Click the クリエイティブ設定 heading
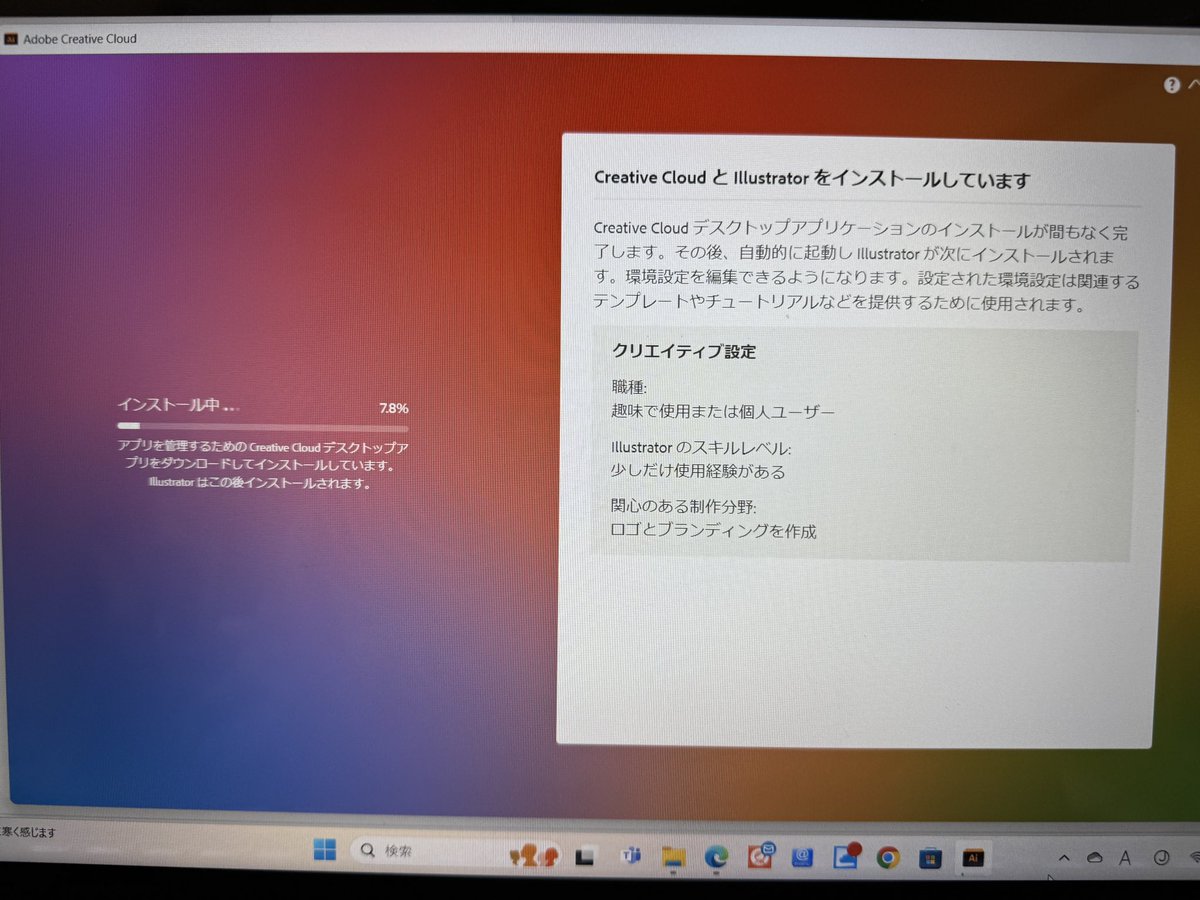The height and width of the screenshot is (900, 1200). [x=683, y=353]
